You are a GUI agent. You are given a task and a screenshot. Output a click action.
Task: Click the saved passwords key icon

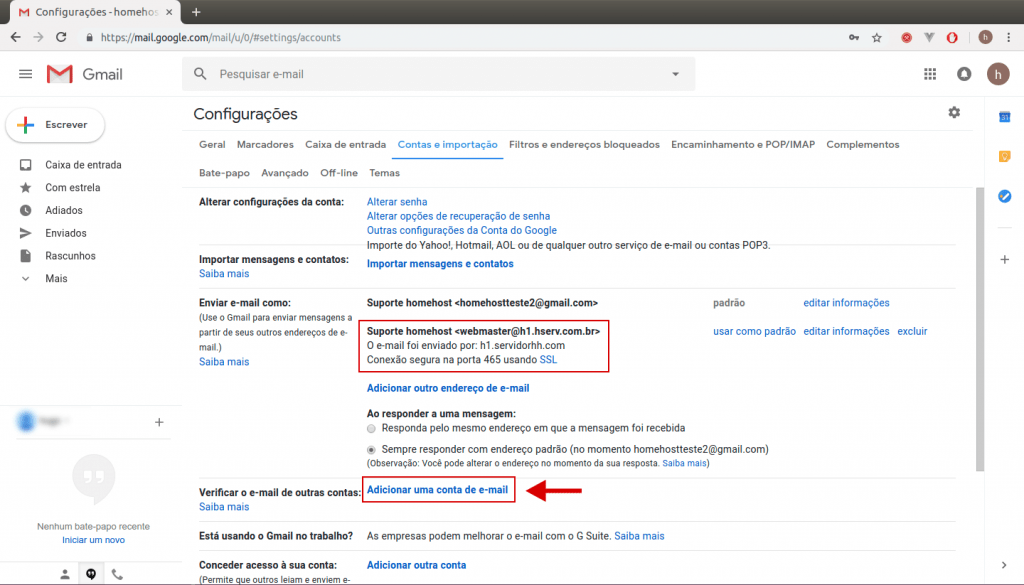coord(854,37)
